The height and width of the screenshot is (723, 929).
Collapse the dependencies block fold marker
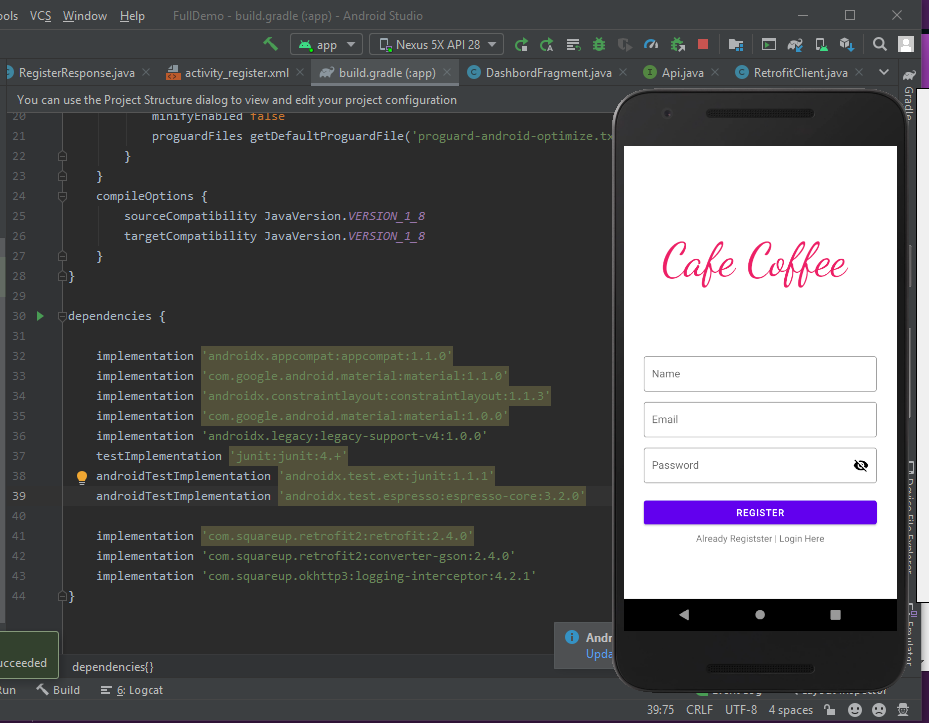coord(62,316)
